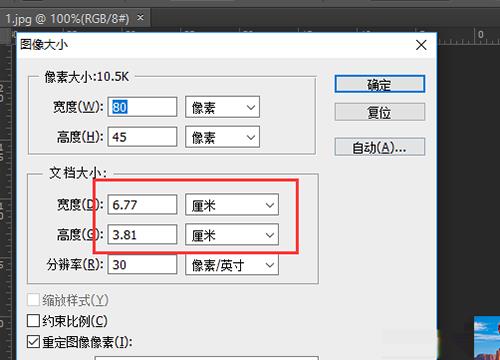Open the 自动(A)... auto settings

coord(380,147)
